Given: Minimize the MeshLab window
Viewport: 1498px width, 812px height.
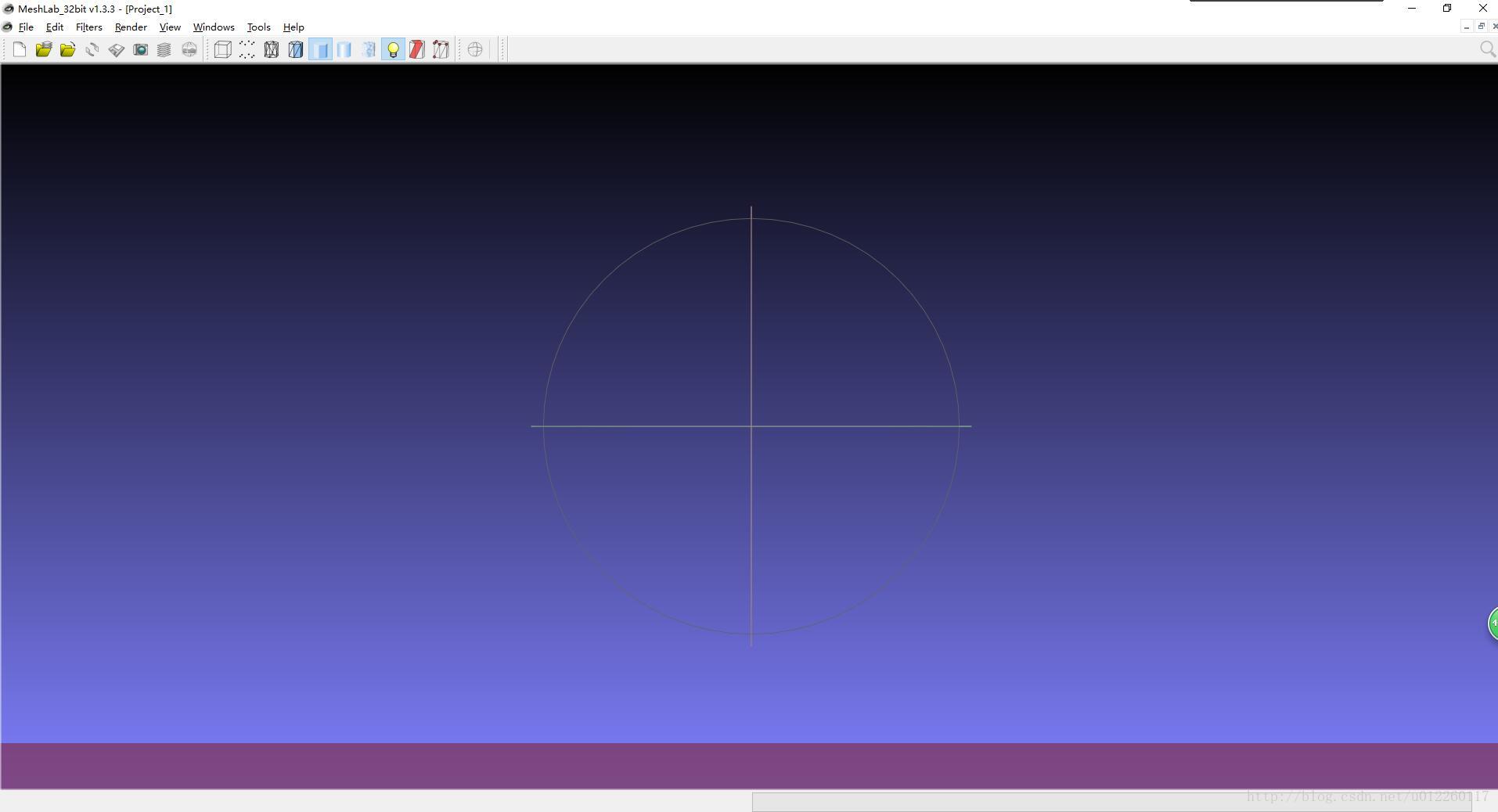Looking at the screenshot, I should point(1412,8).
